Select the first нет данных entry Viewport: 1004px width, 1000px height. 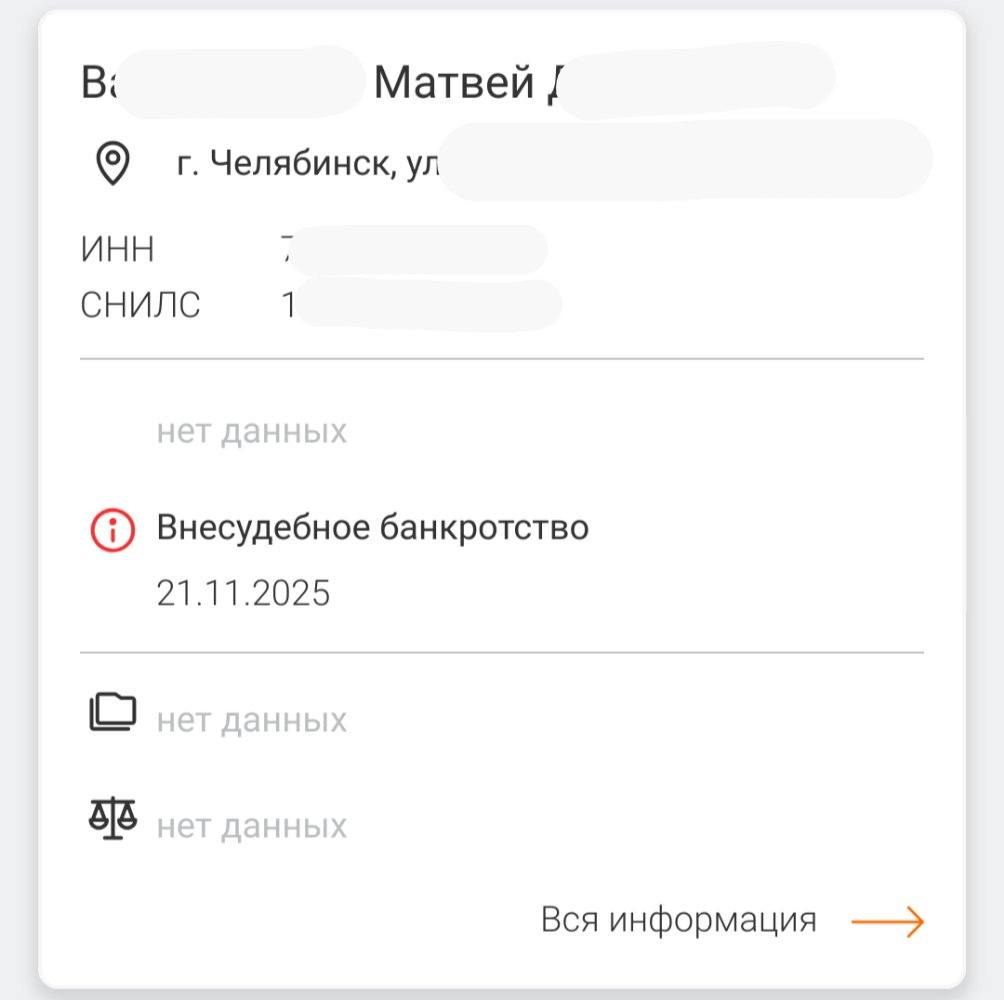coord(252,430)
